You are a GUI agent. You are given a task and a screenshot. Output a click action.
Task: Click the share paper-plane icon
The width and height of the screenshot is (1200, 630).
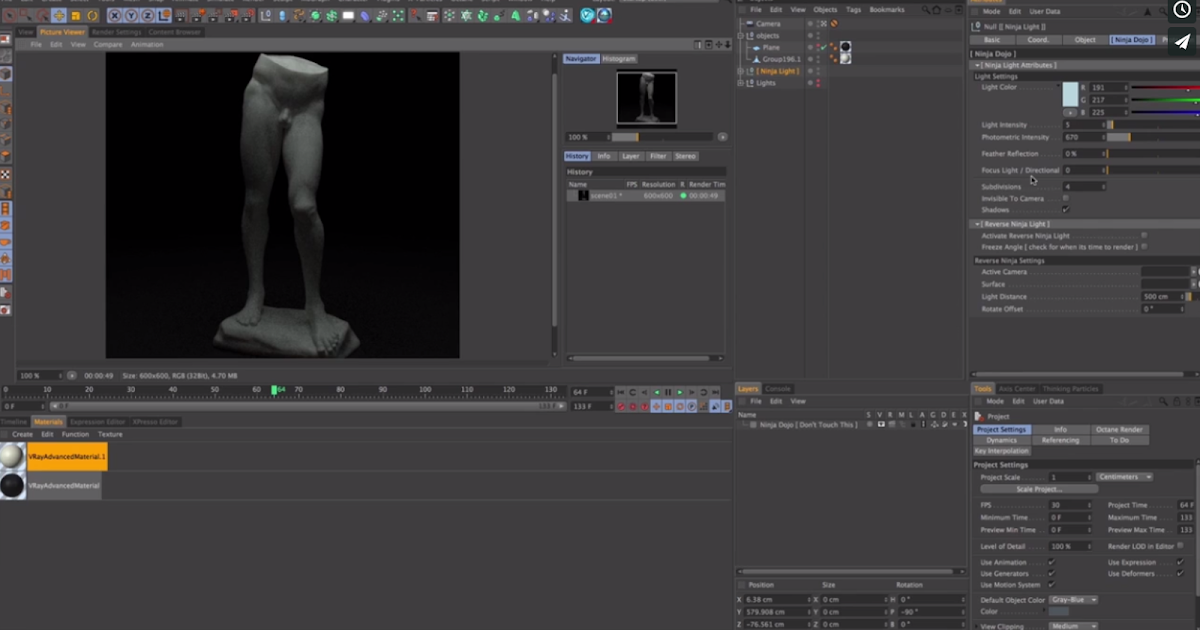click(1182, 41)
